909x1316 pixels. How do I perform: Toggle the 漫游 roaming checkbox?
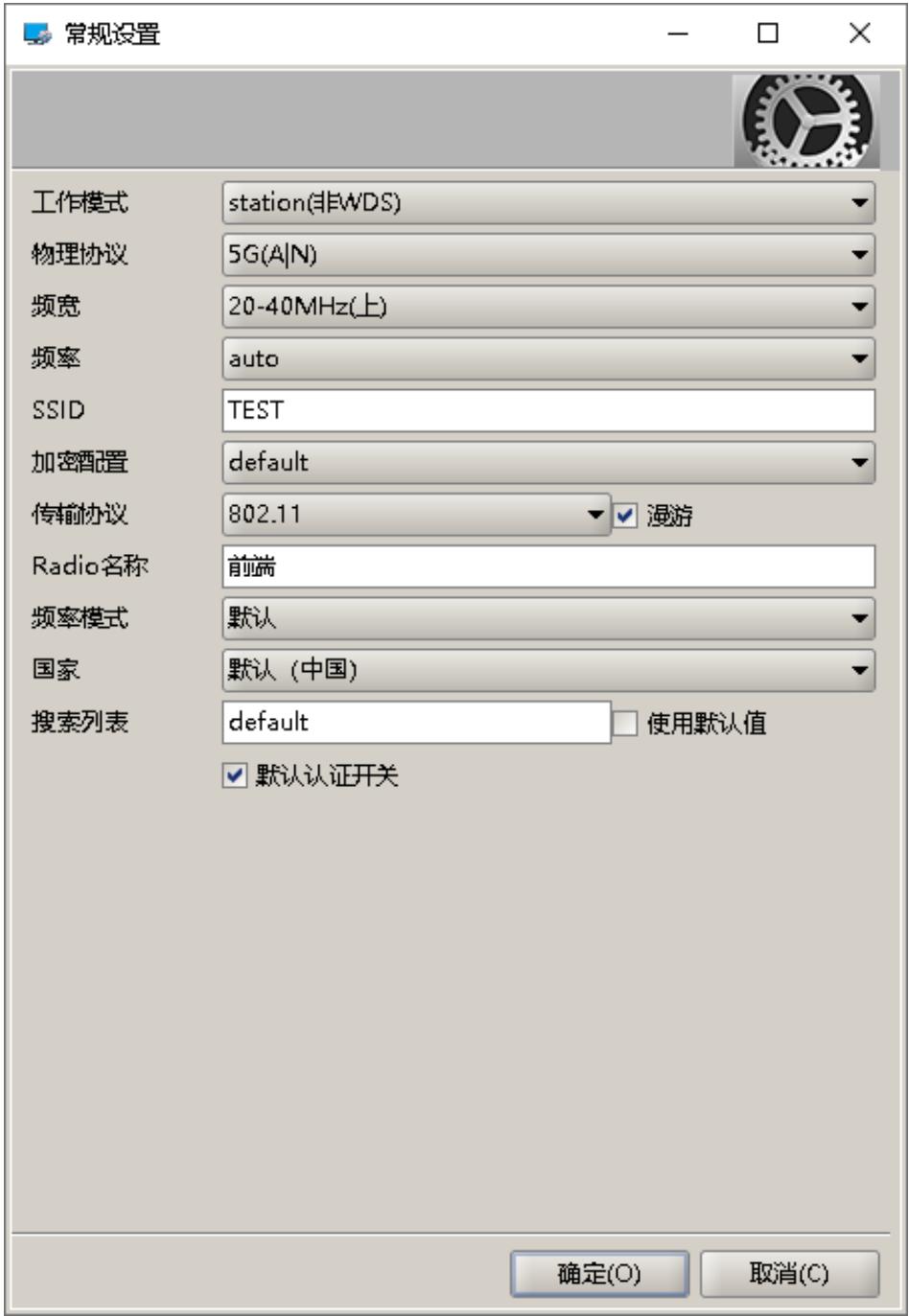coord(625,516)
